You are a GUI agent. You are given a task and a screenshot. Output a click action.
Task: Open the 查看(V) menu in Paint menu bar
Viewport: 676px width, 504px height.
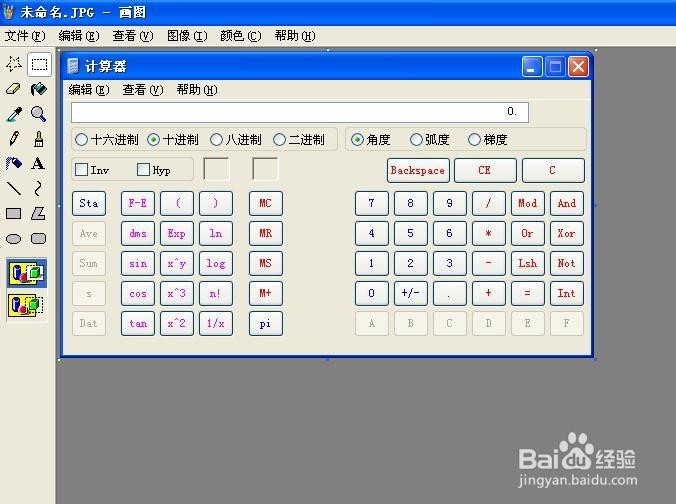[x=133, y=36]
